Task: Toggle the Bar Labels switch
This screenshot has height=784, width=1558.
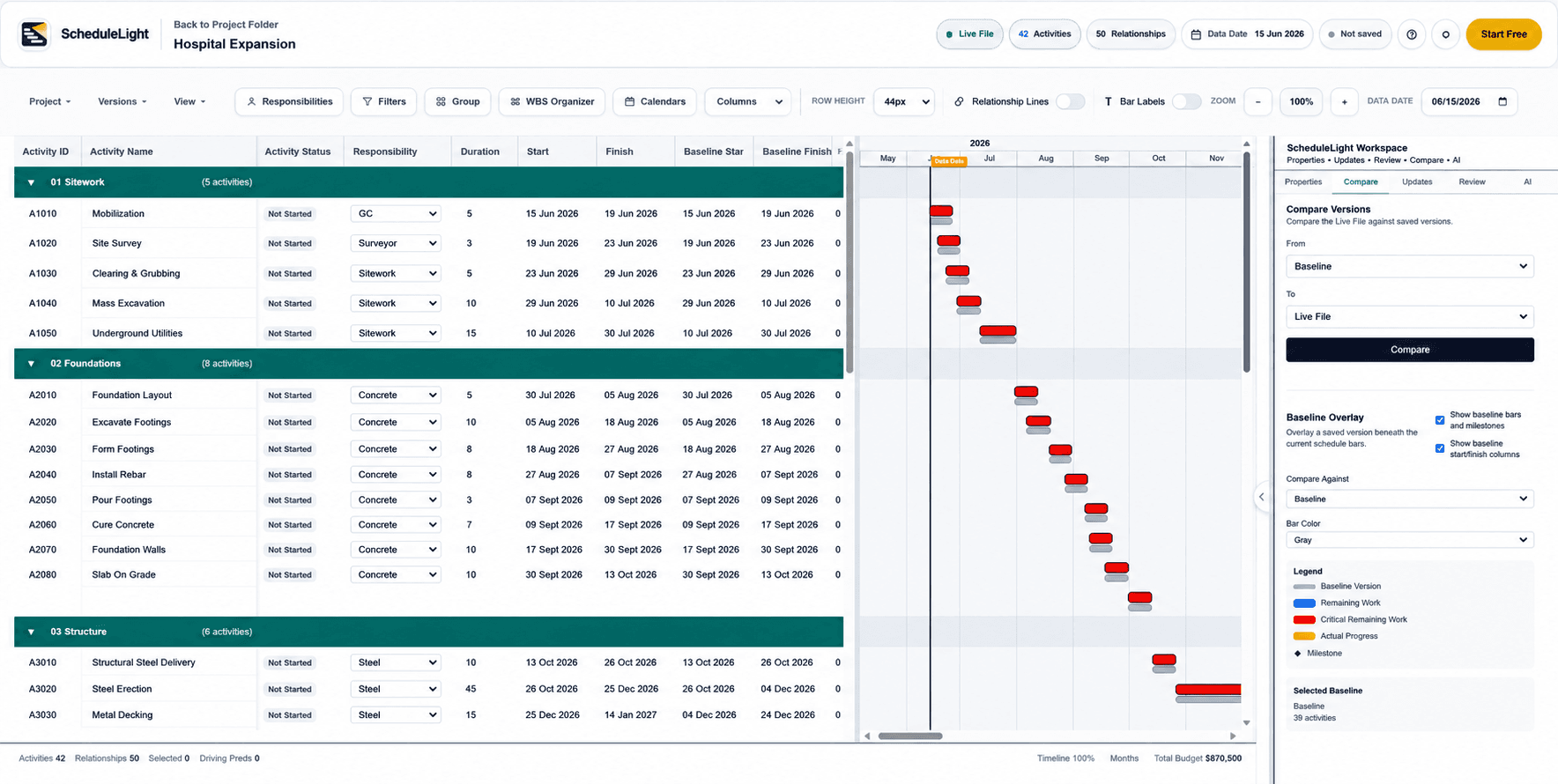Action: (1186, 101)
